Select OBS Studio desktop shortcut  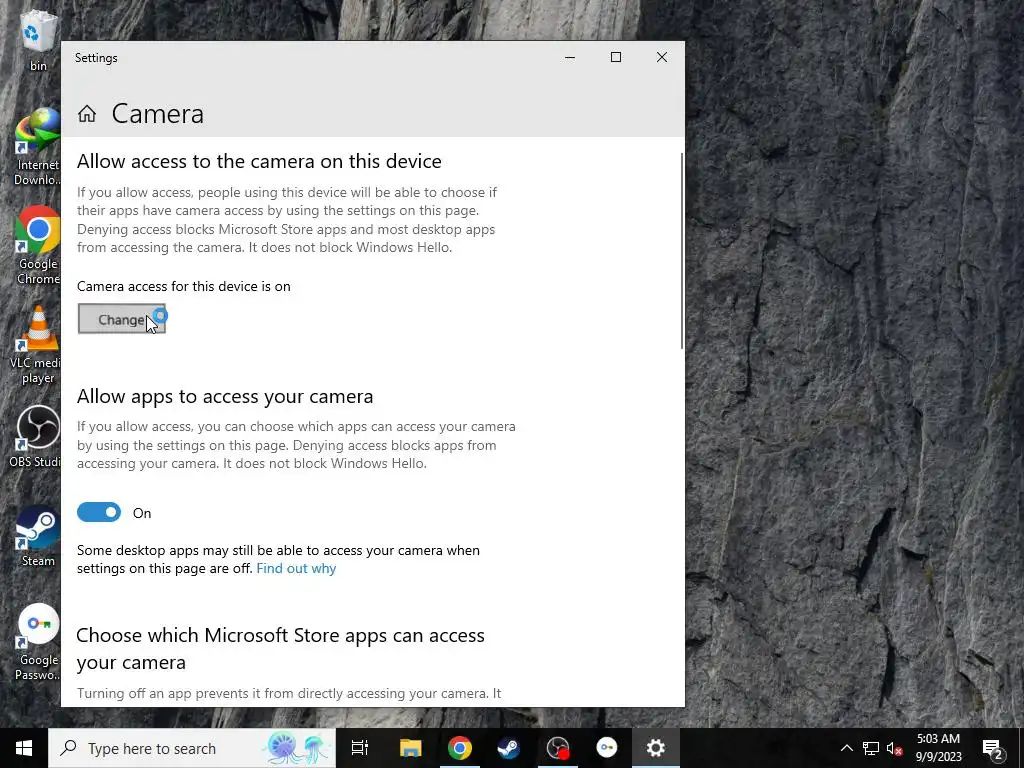click(37, 438)
